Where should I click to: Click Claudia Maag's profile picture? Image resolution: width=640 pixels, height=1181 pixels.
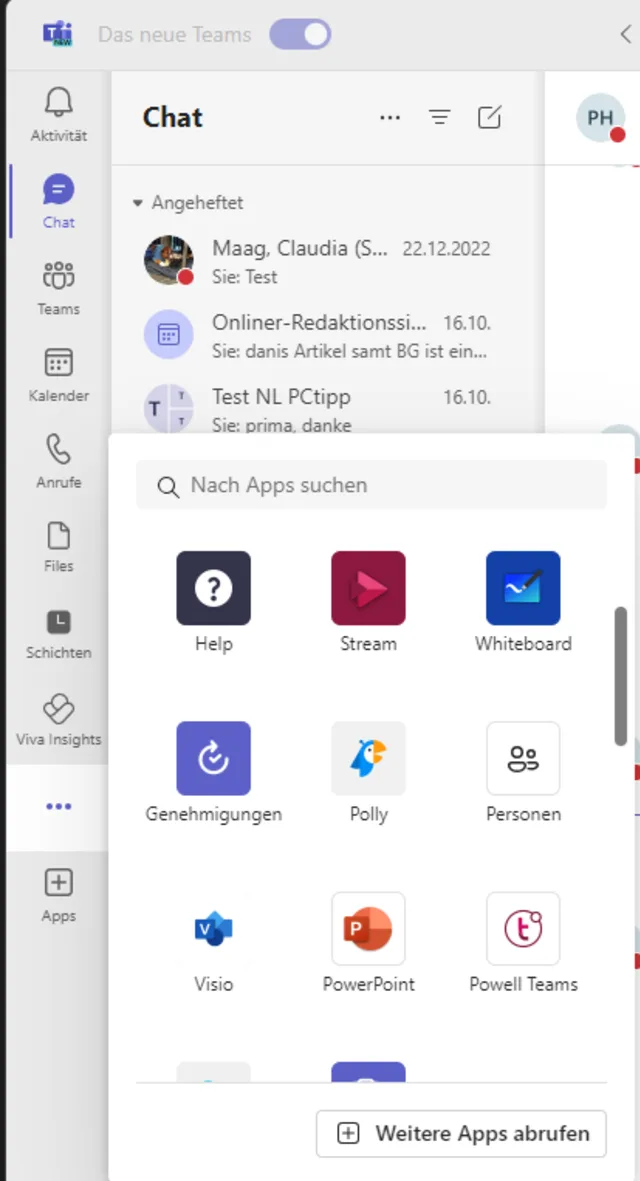tap(169, 261)
